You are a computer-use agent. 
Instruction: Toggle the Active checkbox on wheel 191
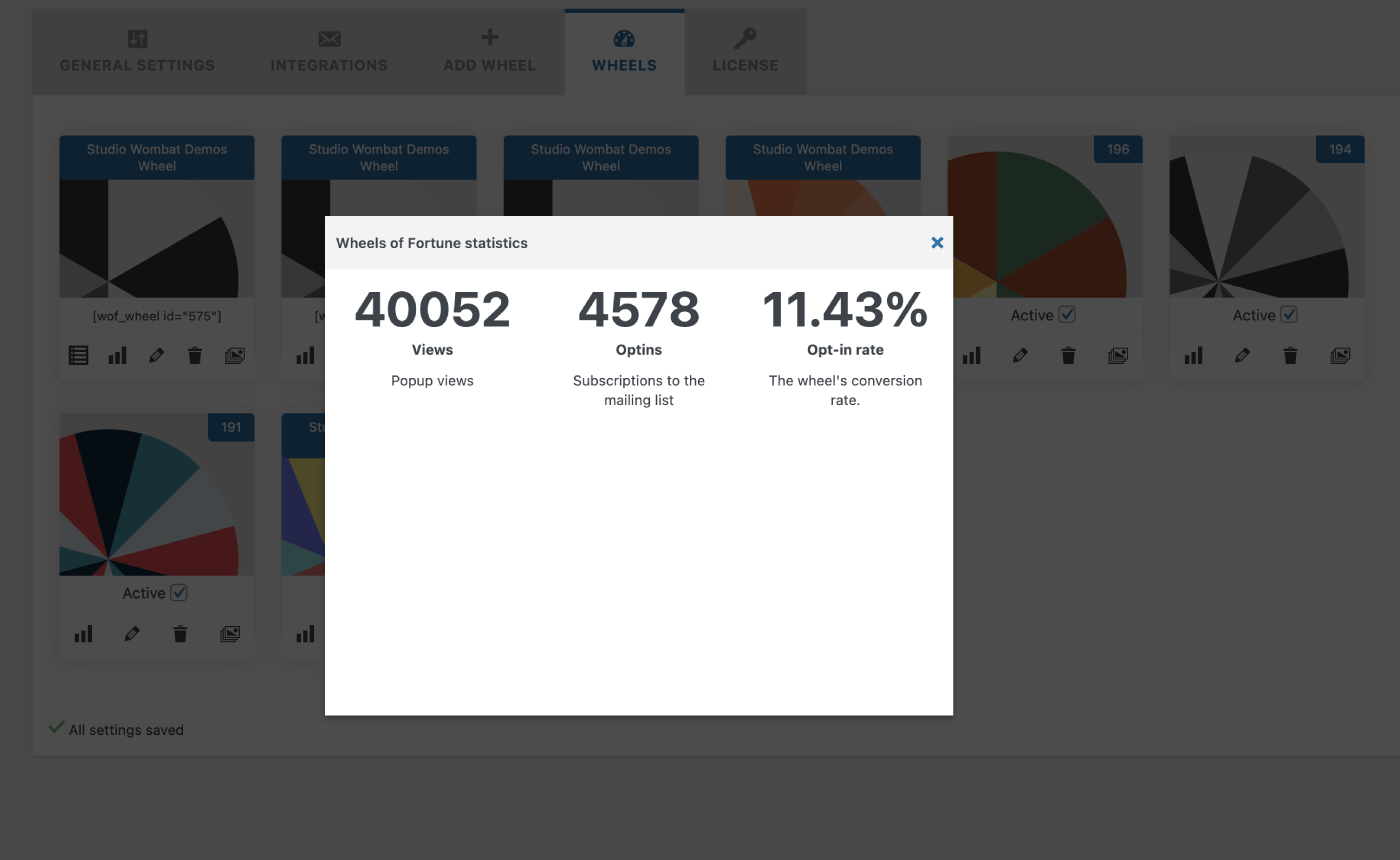click(179, 592)
